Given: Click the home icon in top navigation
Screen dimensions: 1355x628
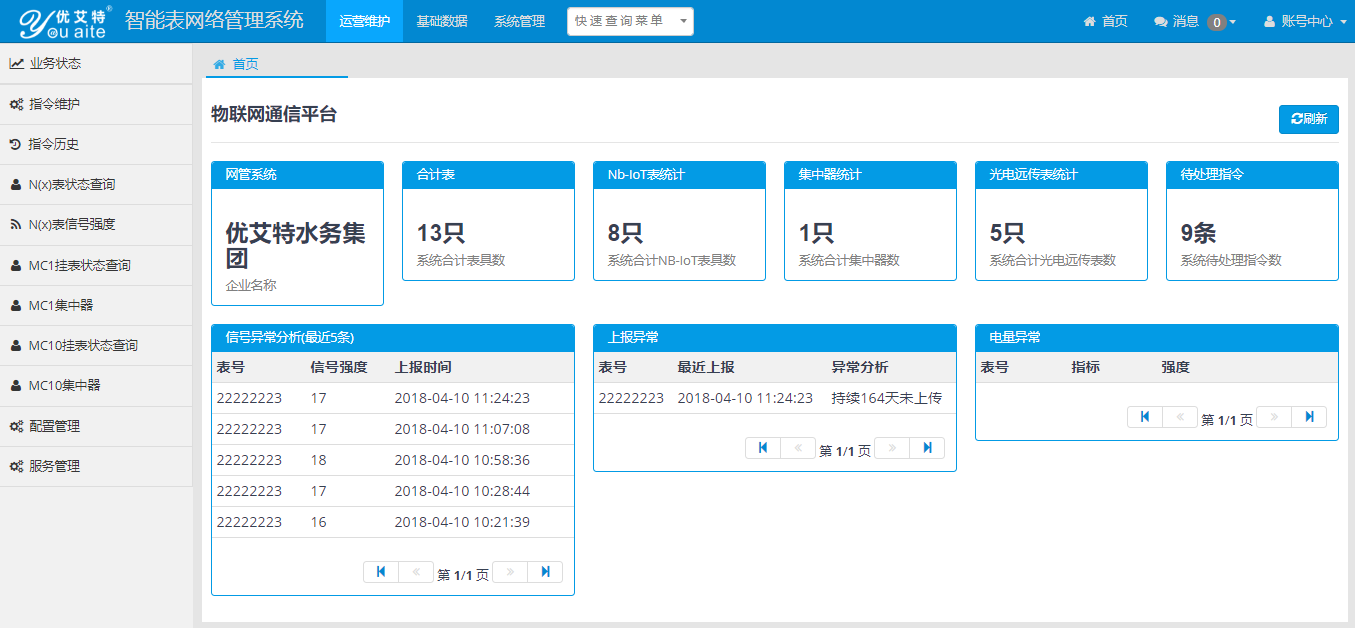Looking at the screenshot, I should [x=1090, y=21].
